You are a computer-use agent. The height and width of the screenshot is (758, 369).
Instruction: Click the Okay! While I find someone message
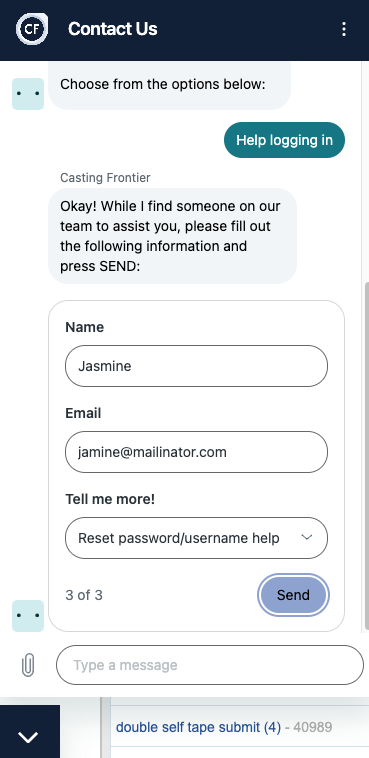[172, 236]
